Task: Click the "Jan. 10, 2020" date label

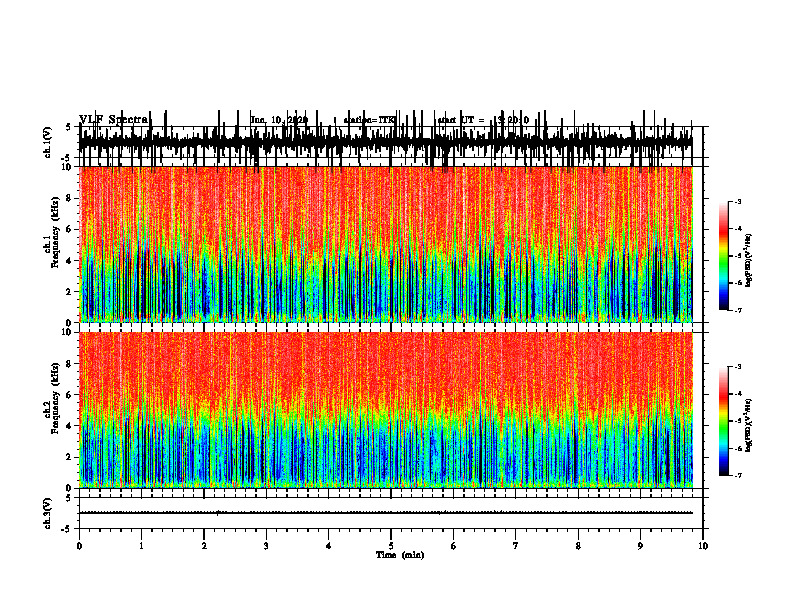Action: pyautogui.click(x=279, y=120)
